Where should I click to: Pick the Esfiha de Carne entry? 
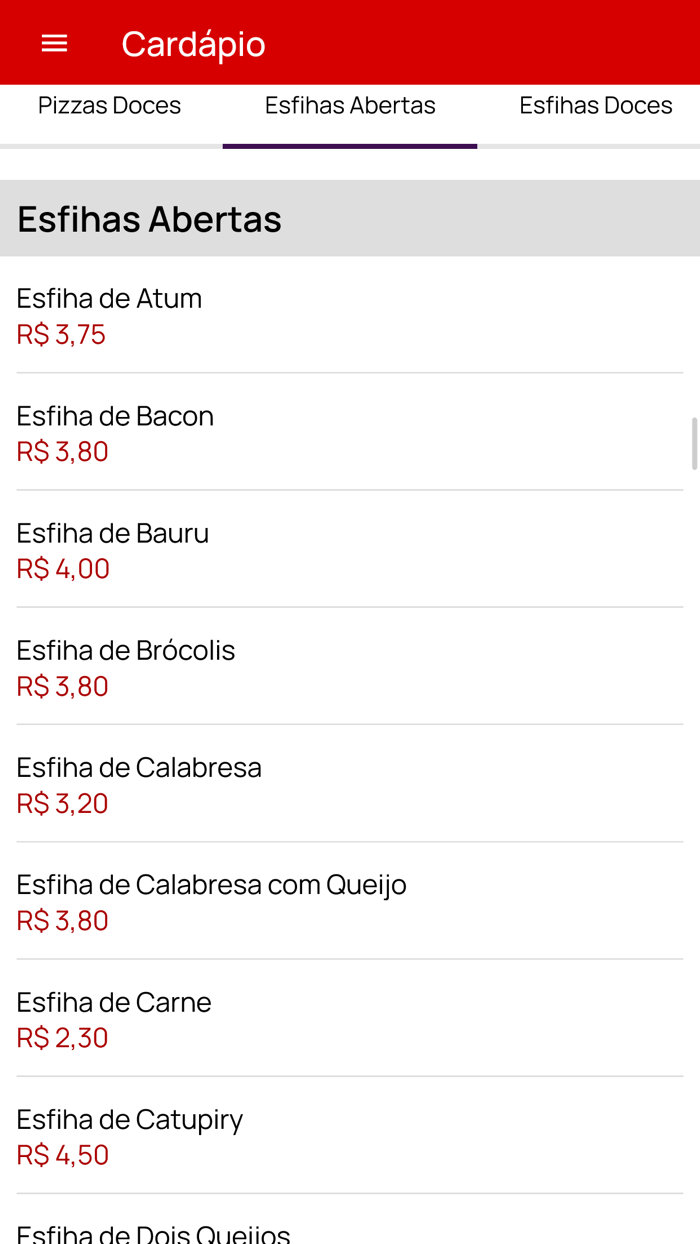tap(113, 1001)
